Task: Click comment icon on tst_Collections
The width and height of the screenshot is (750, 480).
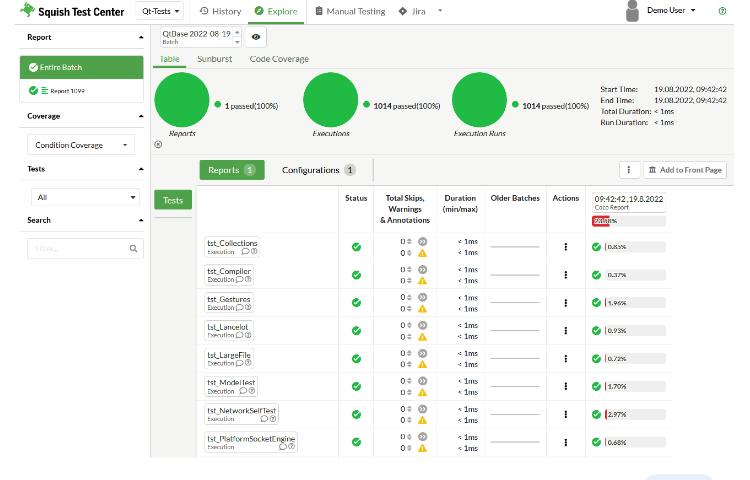Action: tap(245, 251)
